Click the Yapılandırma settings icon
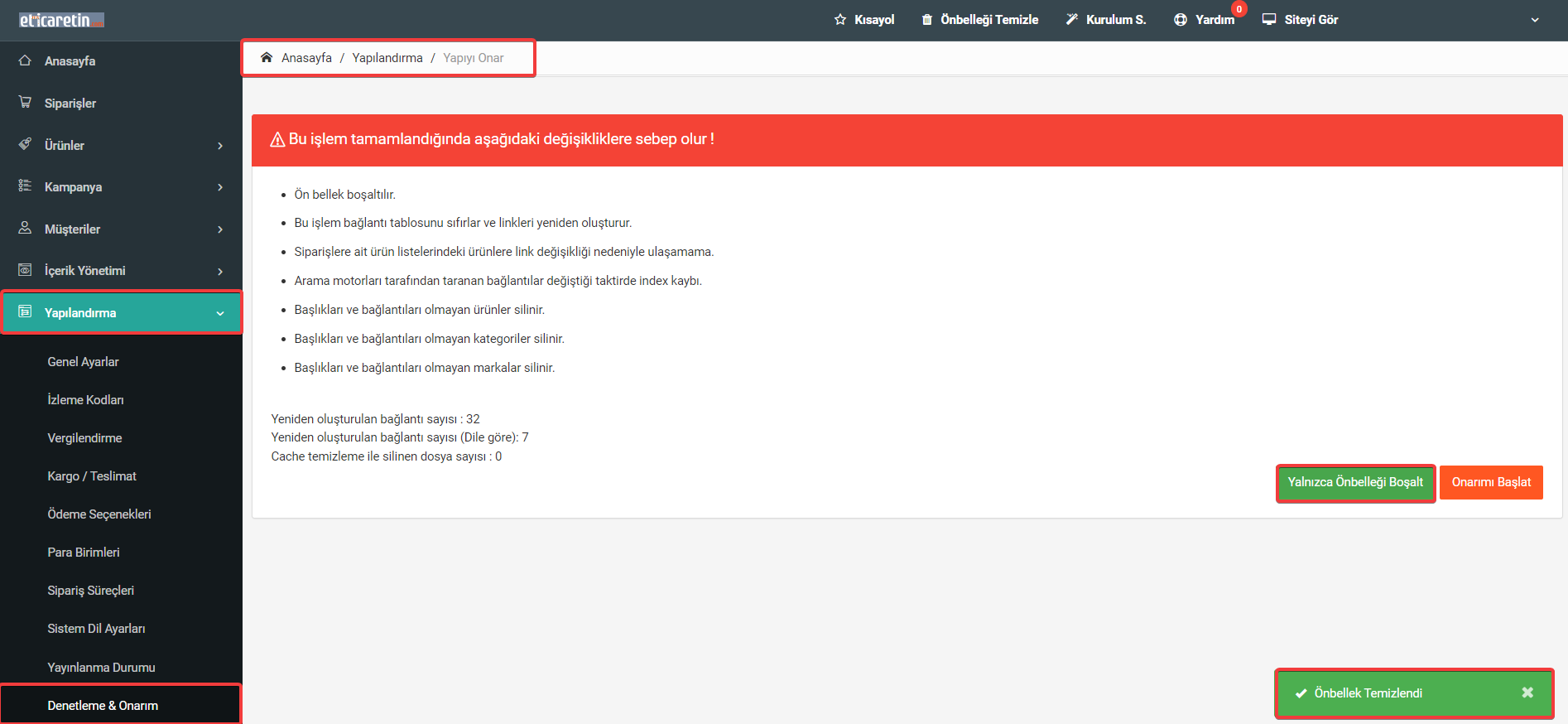Screen dimensions: 1568x724 coord(25,311)
